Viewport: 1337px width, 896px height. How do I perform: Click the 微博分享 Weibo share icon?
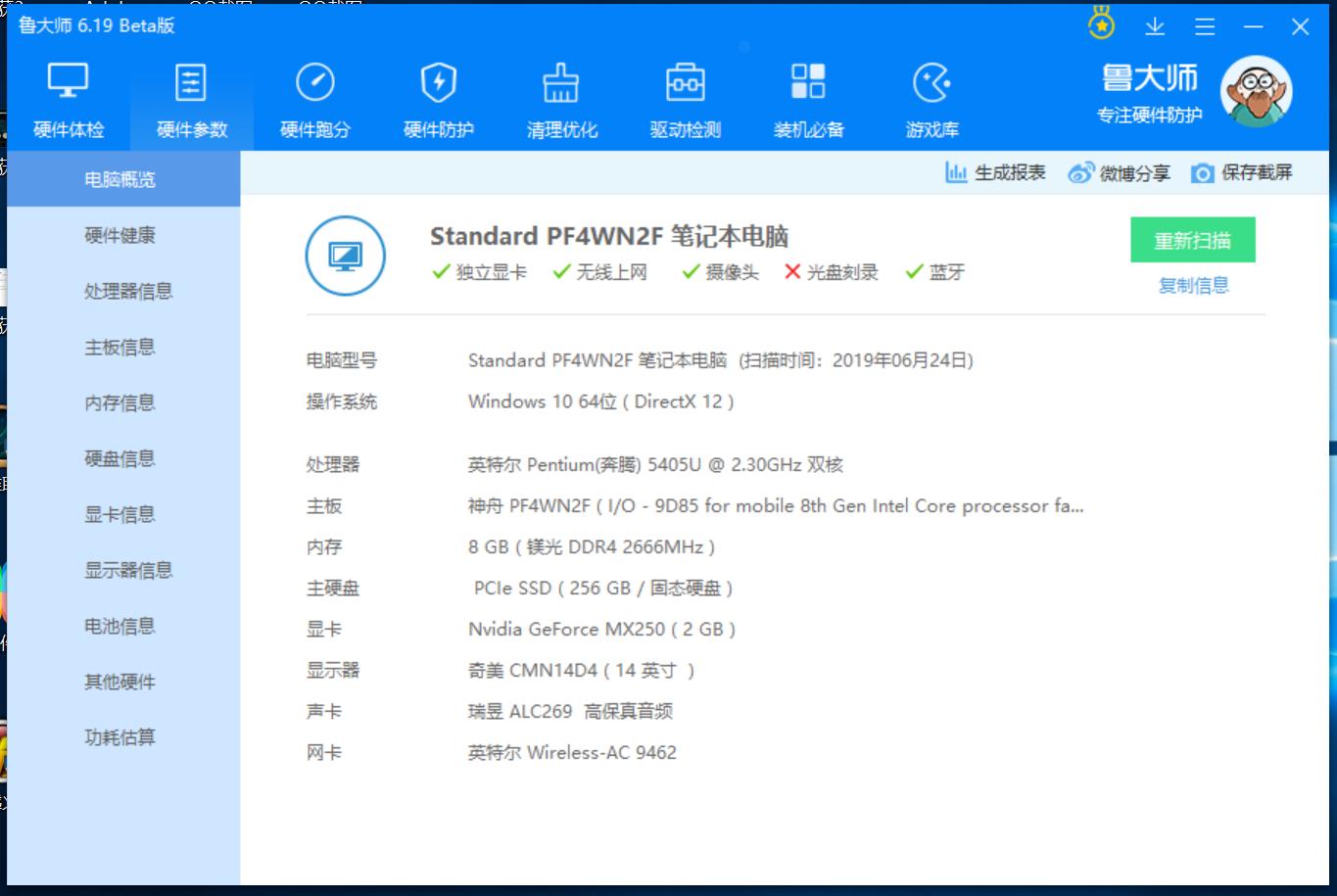1082,172
